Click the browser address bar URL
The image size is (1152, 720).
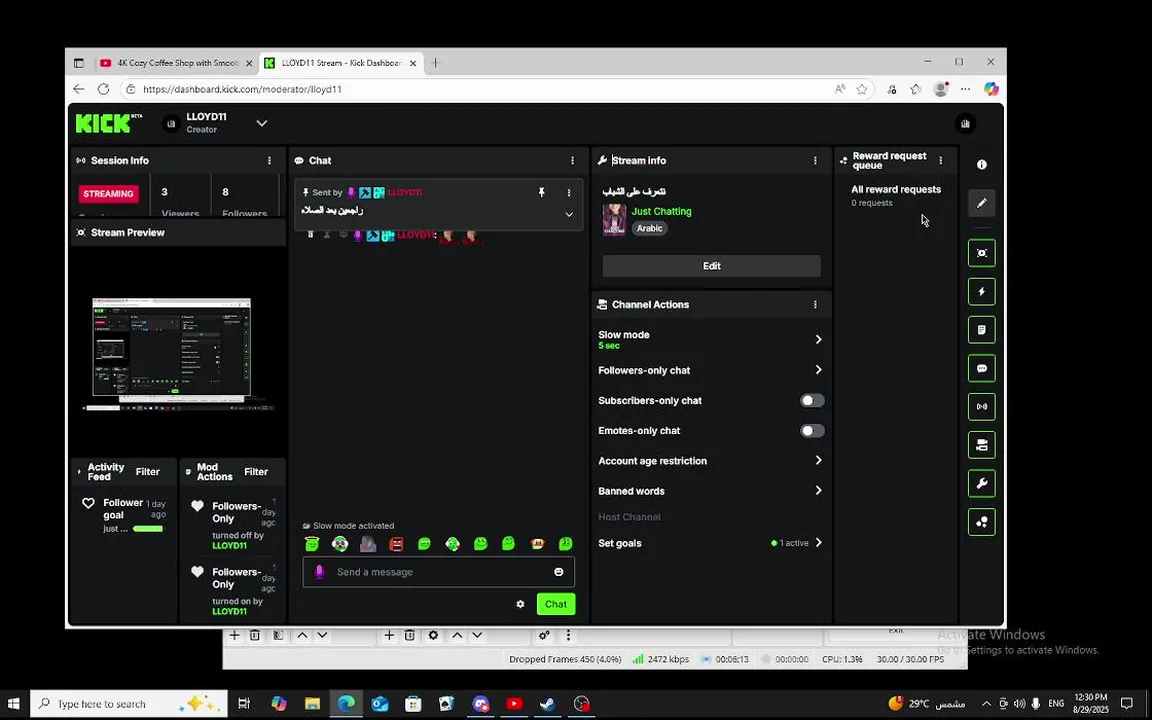(242, 89)
